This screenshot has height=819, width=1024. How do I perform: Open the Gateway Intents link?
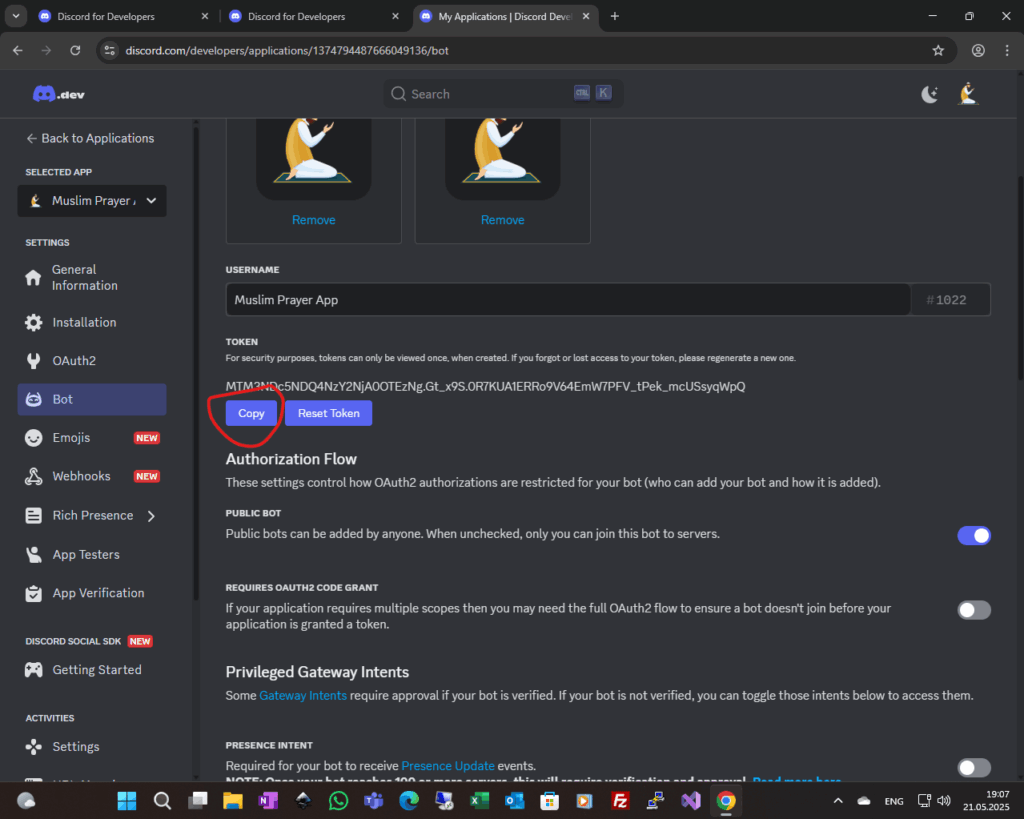(303, 696)
